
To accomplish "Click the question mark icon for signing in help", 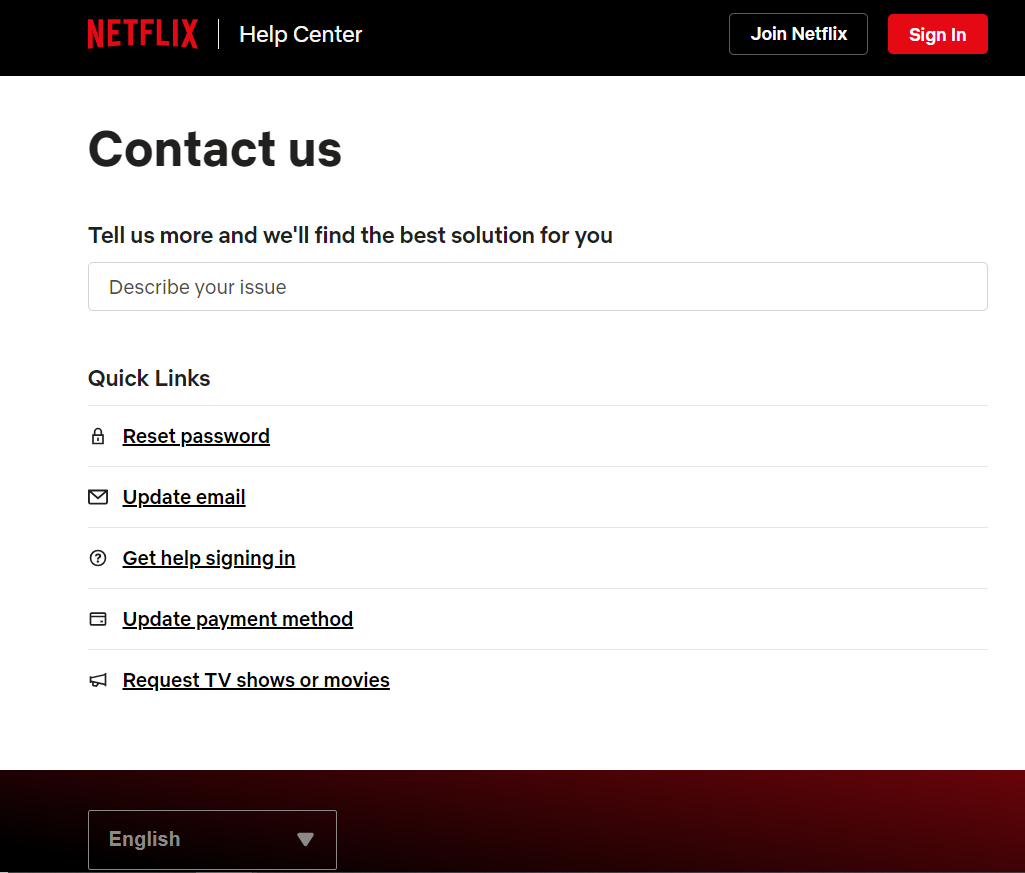I will tap(98, 557).
